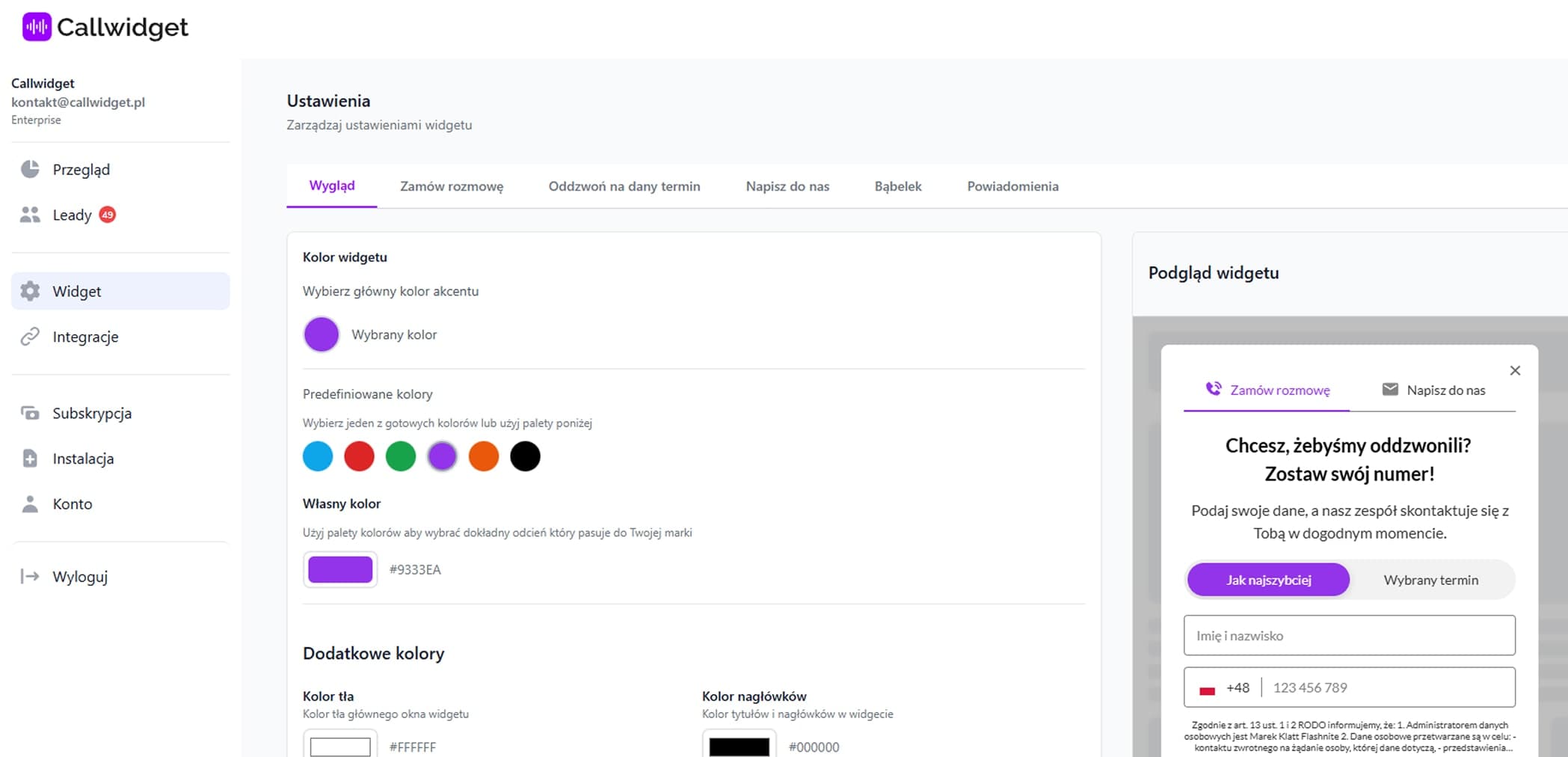Click the Callwidget logo icon
The image size is (1568, 757).
point(37,27)
